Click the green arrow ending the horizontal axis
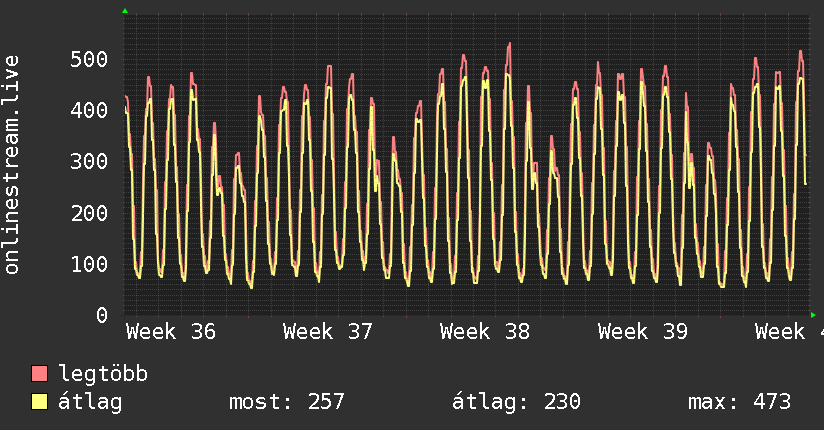 click(813, 315)
